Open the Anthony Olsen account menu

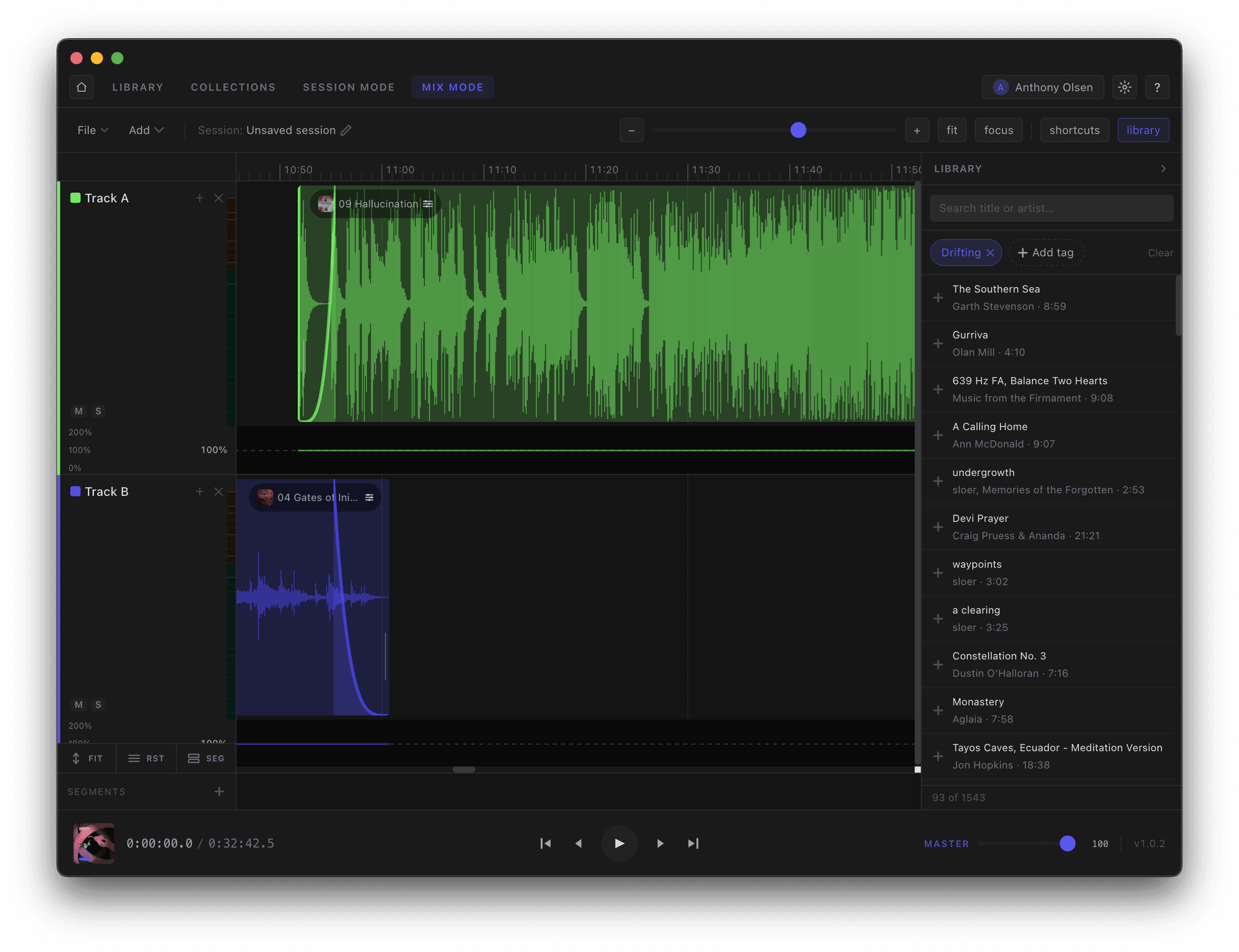[1042, 87]
